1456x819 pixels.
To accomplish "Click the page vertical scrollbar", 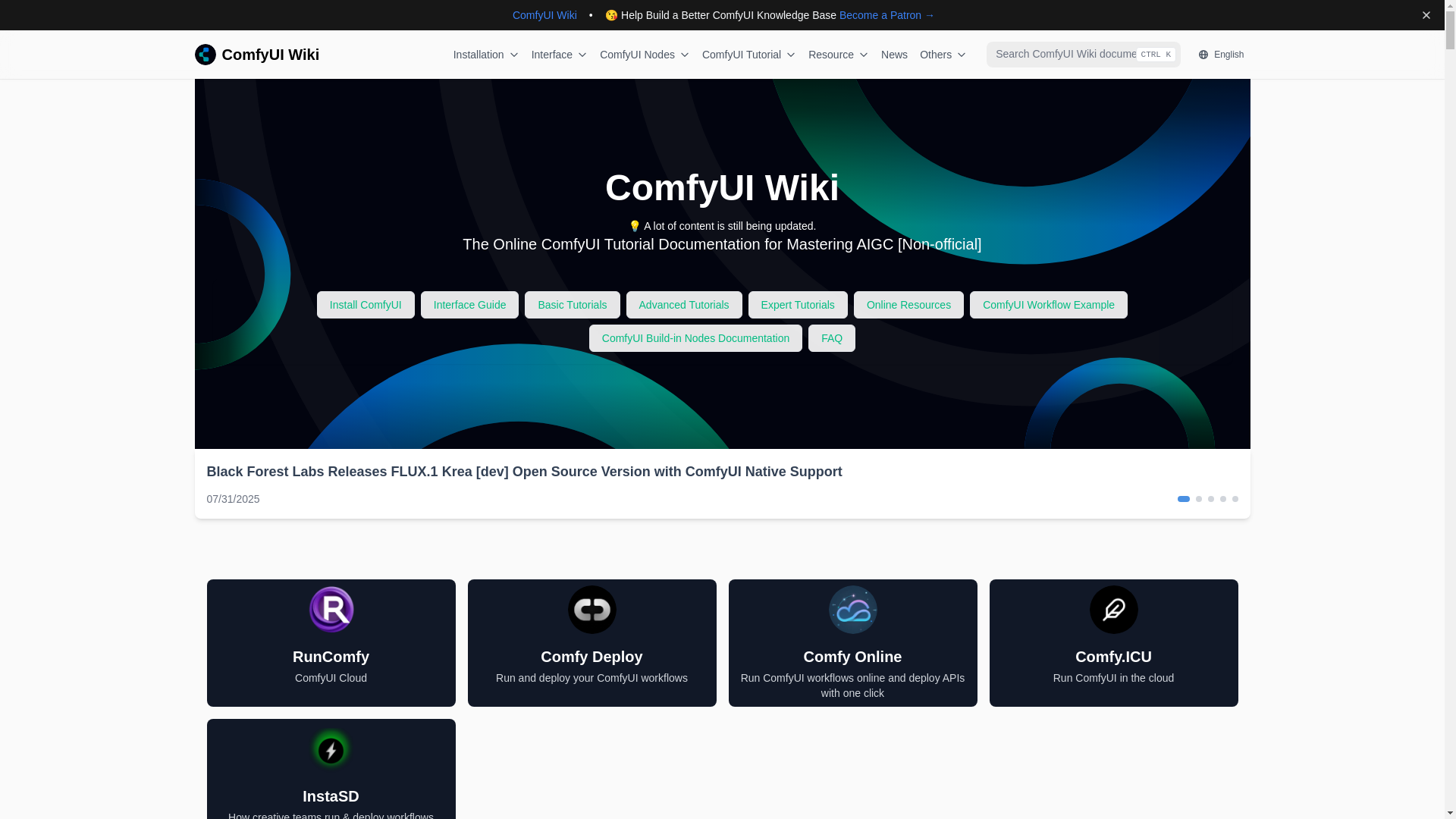I will pyautogui.click(x=1450, y=409).
